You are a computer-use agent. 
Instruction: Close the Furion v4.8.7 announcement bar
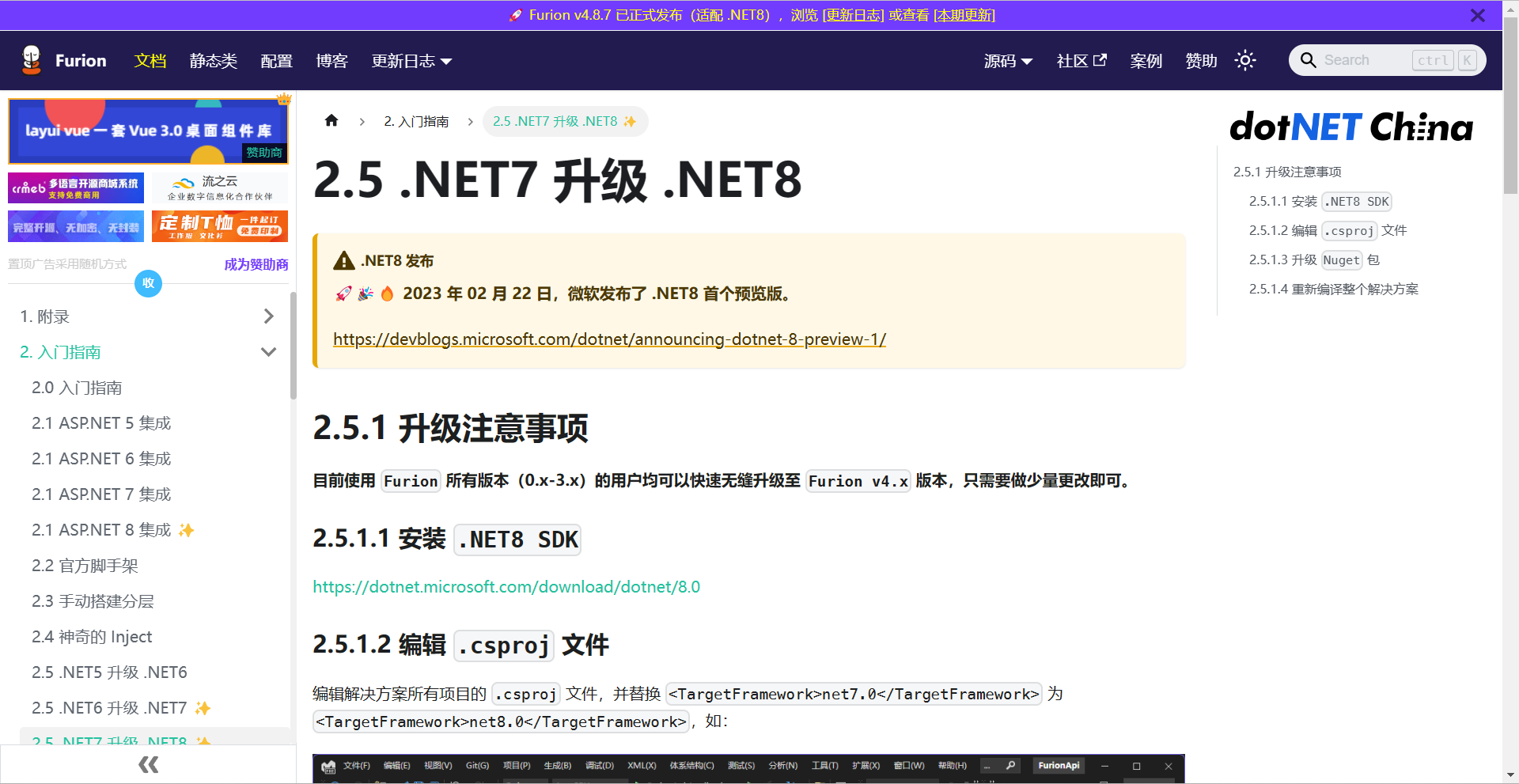(x=1477, y=15)
